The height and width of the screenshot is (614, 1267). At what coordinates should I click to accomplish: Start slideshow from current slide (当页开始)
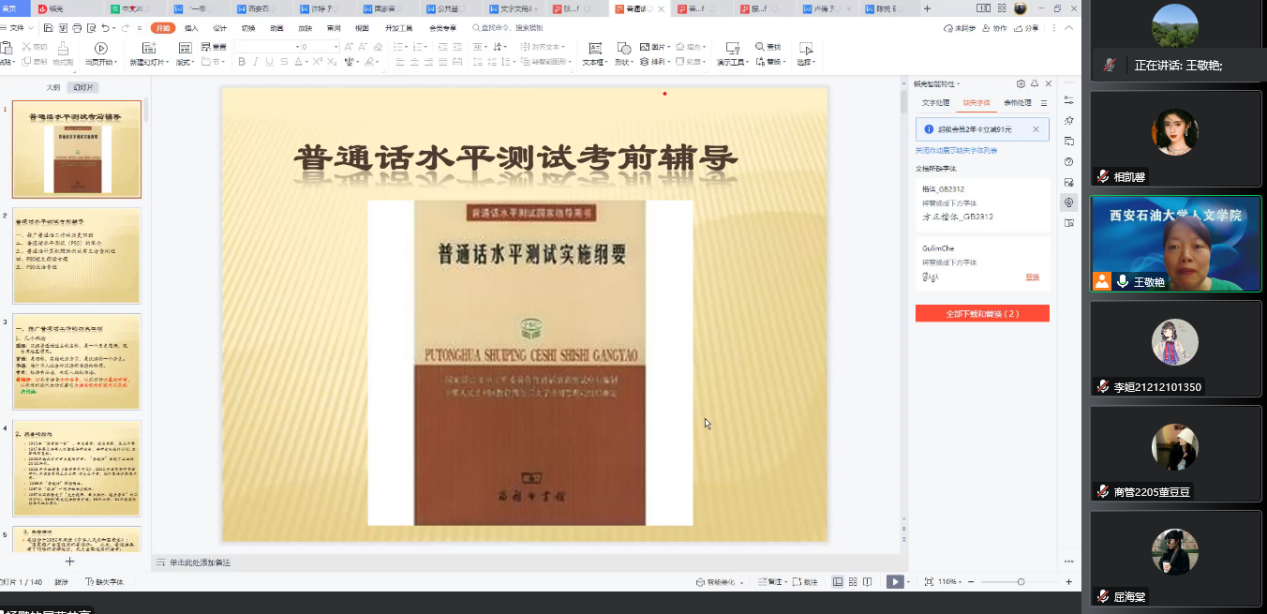click(x=100, y=50)
